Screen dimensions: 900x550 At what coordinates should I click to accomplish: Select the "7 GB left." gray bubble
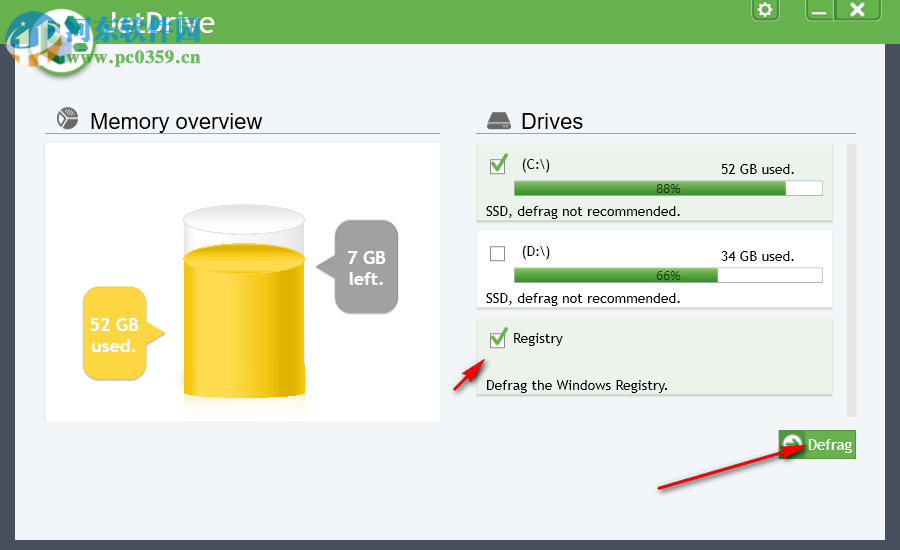(358, 267)
